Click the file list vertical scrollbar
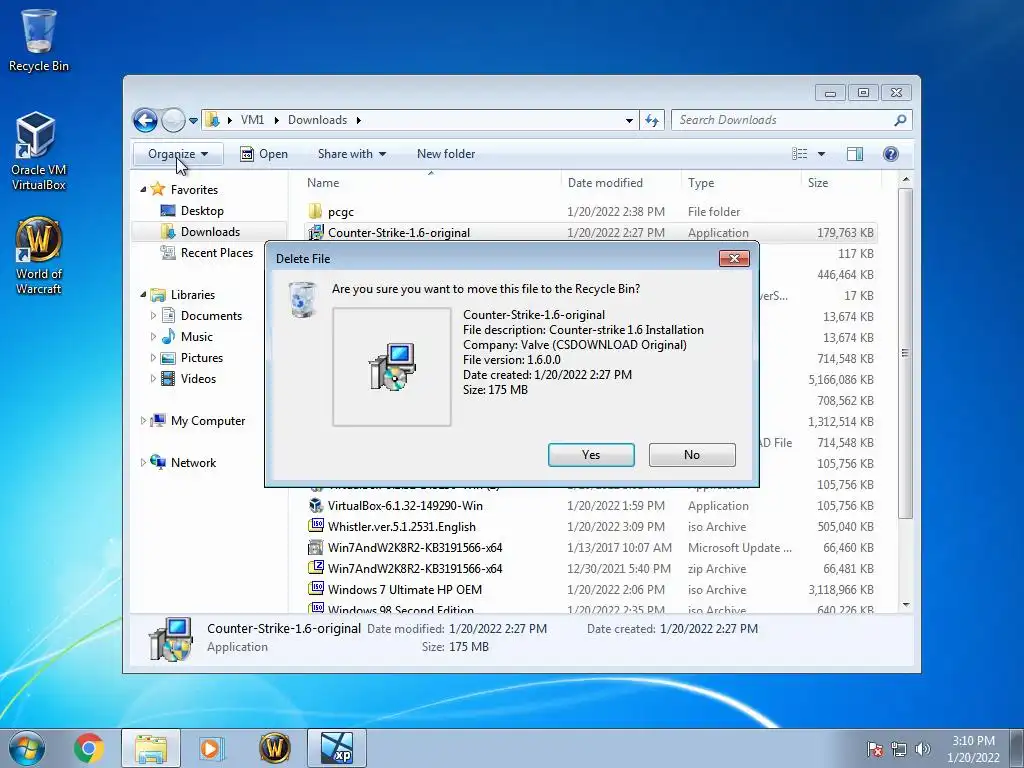This screenshot has height=768, width=1024. tap(905, 353)
